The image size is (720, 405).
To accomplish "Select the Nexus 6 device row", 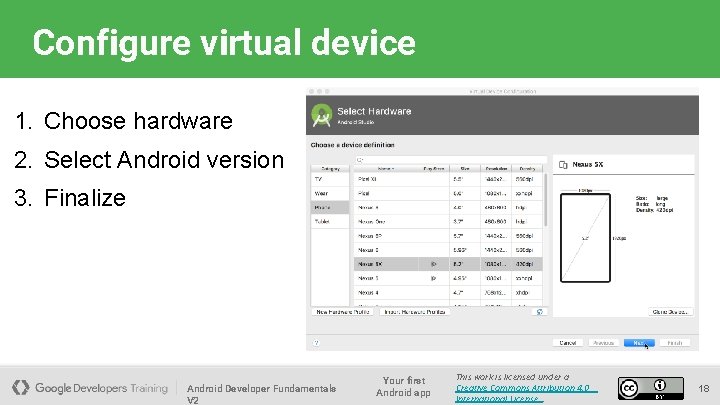I will click(x=448, y=250).
